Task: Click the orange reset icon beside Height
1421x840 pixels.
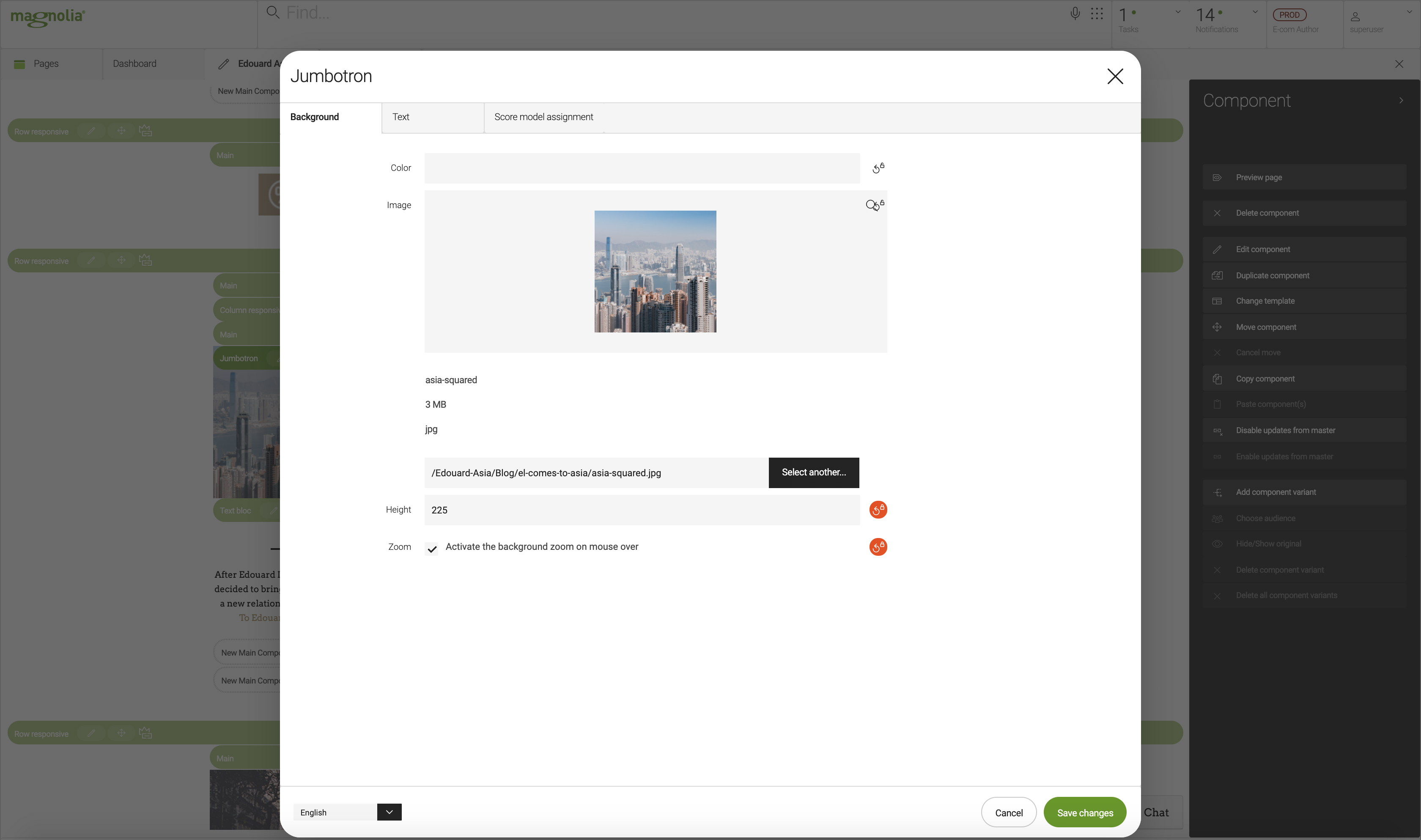Action: pyautogui.click(x=878, y=509)
